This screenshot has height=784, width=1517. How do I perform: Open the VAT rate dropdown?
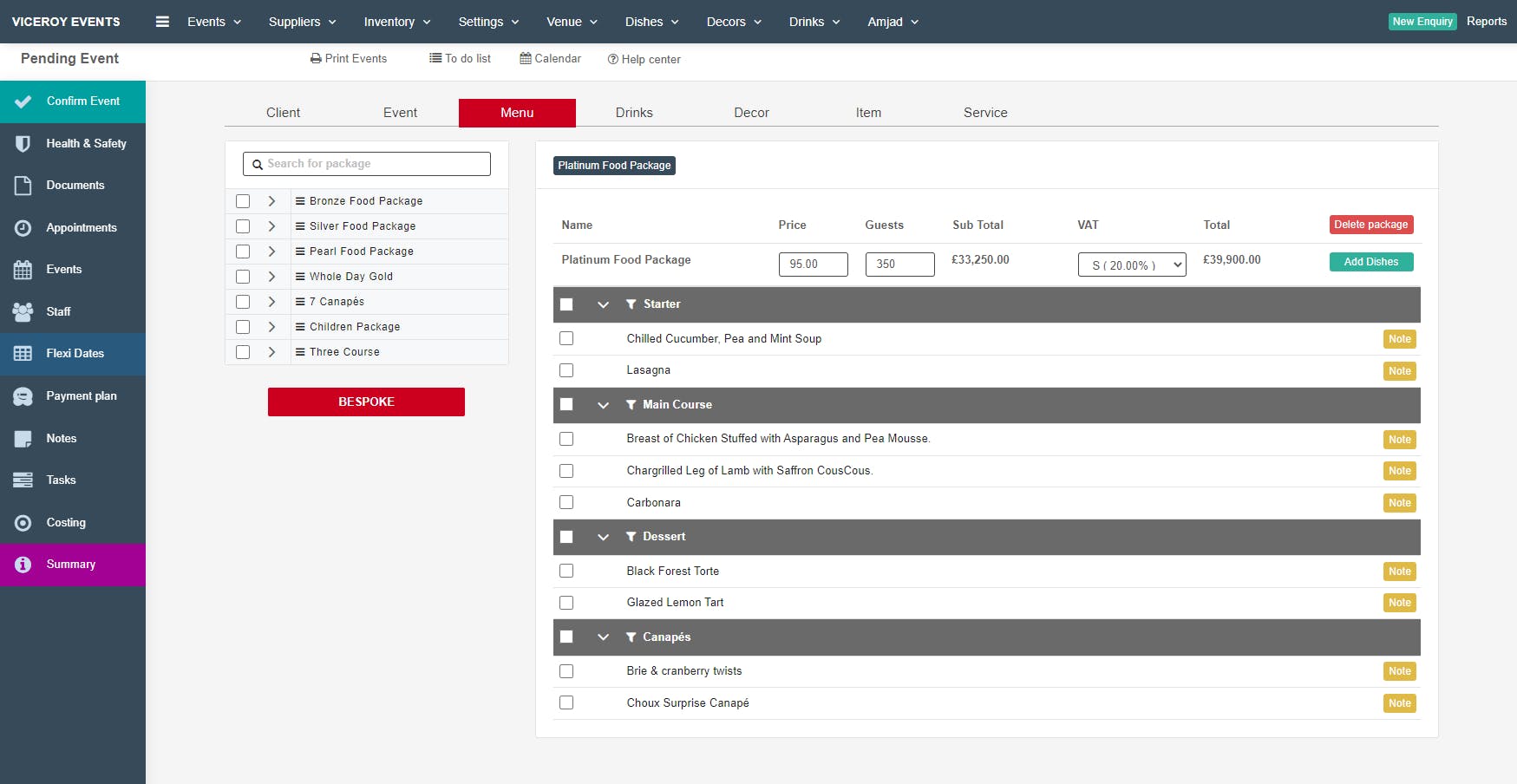coord(1132,265)
